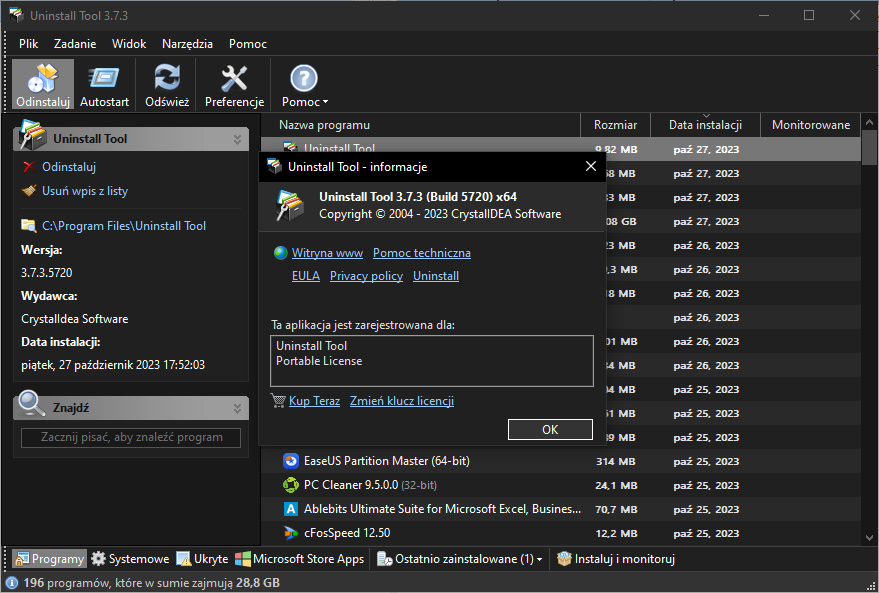
Task: Click the program search input field
Action: click(131, 437)
